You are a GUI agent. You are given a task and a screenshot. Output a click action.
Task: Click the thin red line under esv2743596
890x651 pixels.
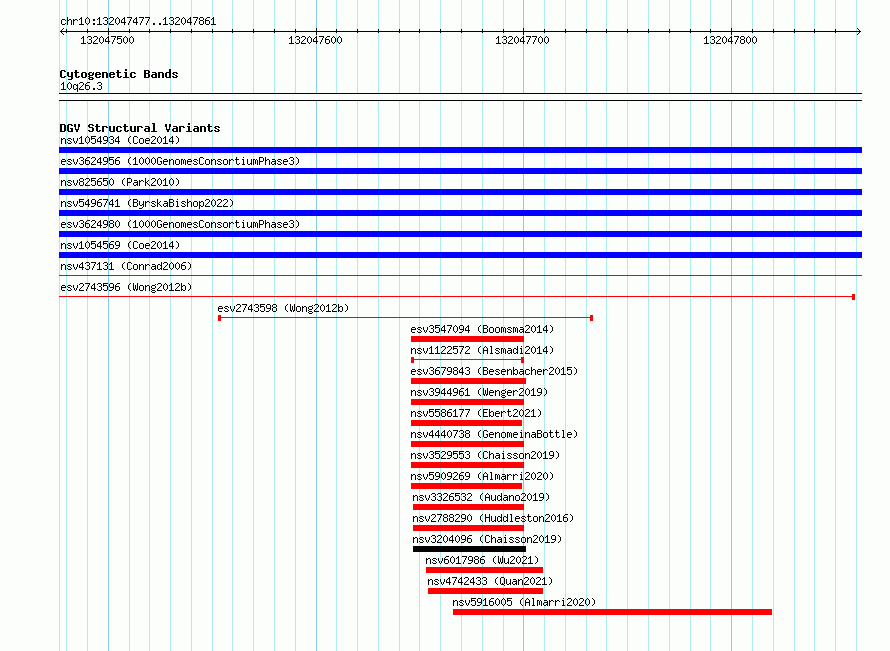tap(457, 297)
